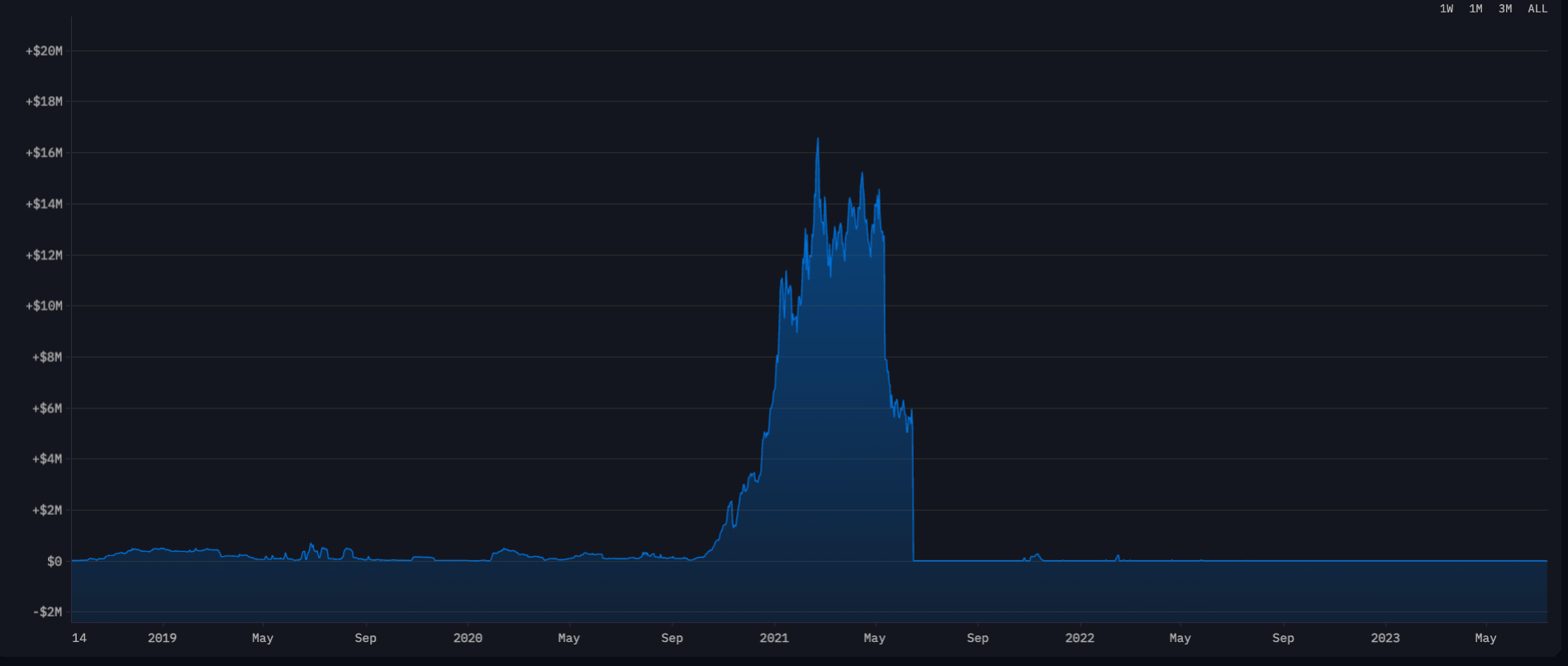Show the ALL time range
Image resolution: width=1568 pixels, height=666 pixels.
click(1537, 9)
